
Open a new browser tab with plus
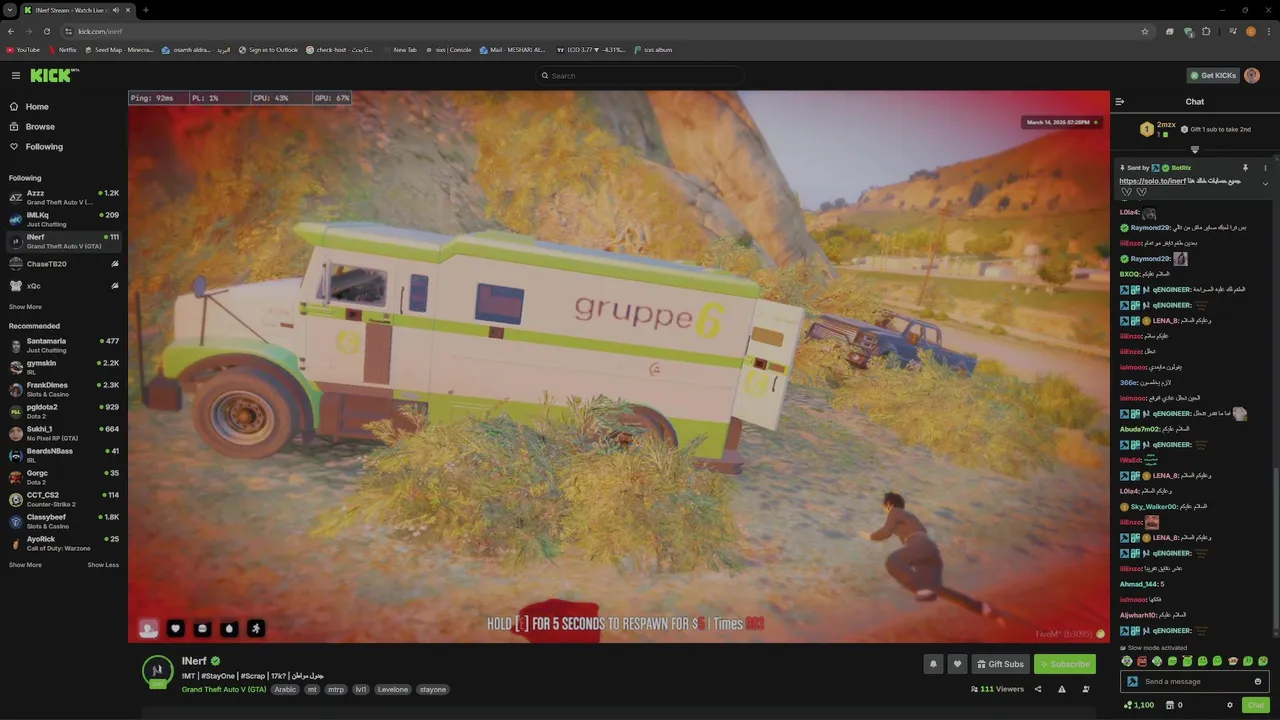[x=146, y=10]
